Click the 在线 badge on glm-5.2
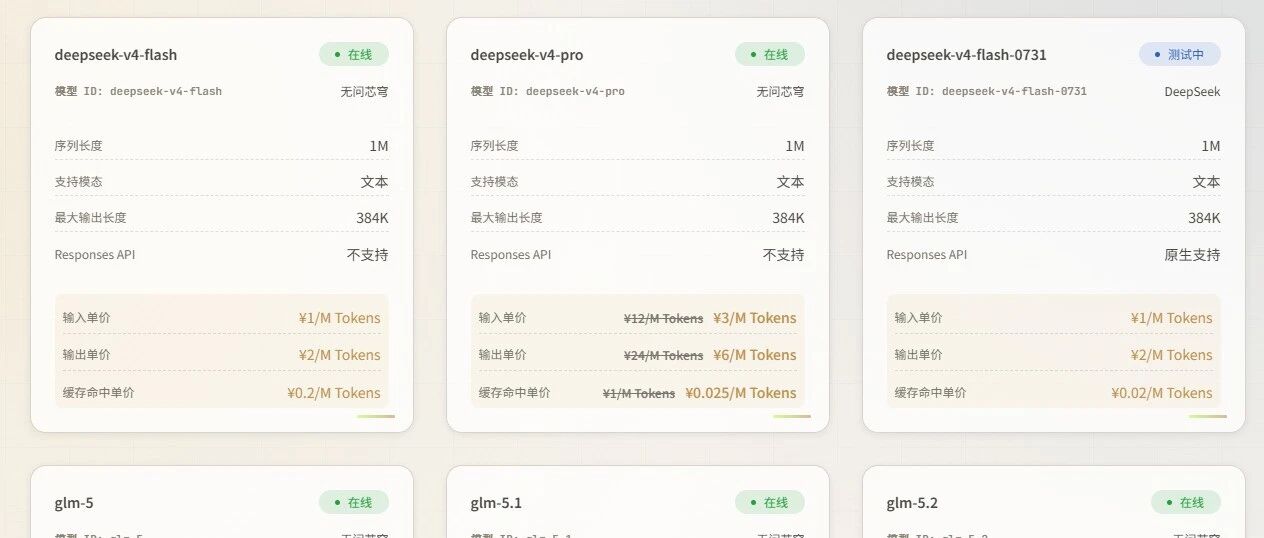 [1186, 502]
